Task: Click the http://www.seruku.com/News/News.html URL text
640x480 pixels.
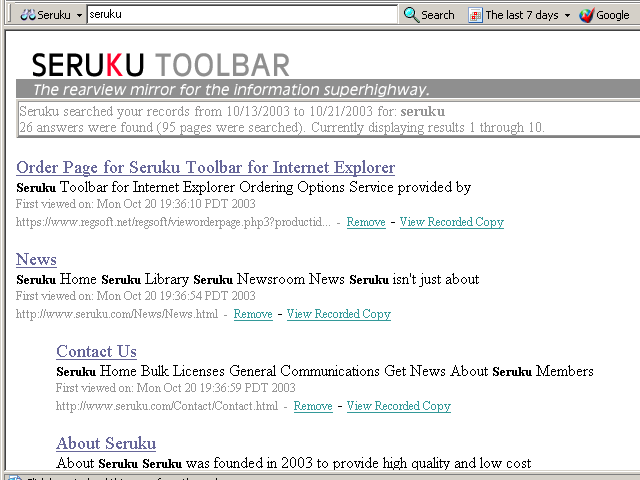Action: click(x=117, y=314)
